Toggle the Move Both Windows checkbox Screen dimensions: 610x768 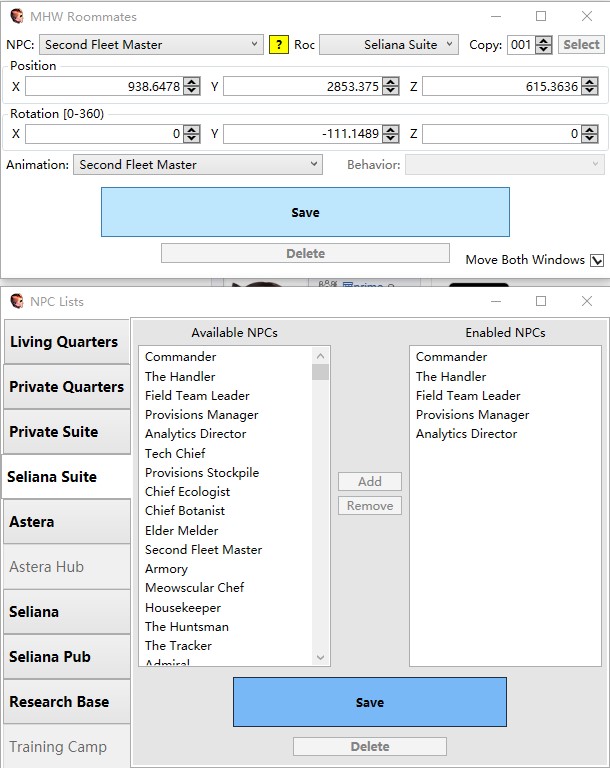pos(597,260)
